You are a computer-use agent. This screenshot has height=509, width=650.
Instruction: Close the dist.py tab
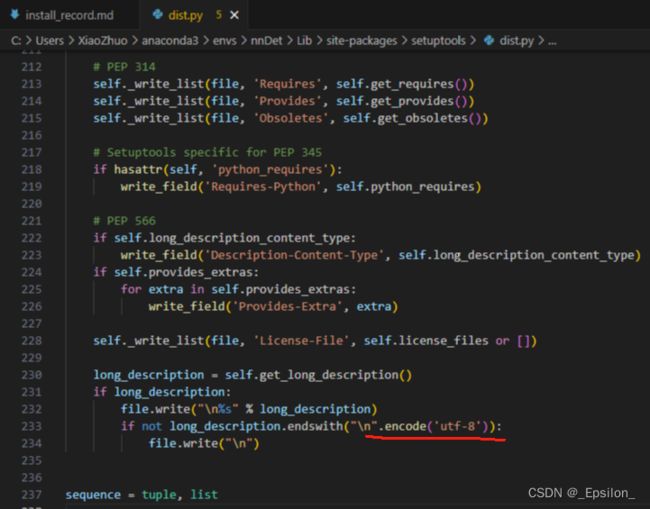click(234, 15)
